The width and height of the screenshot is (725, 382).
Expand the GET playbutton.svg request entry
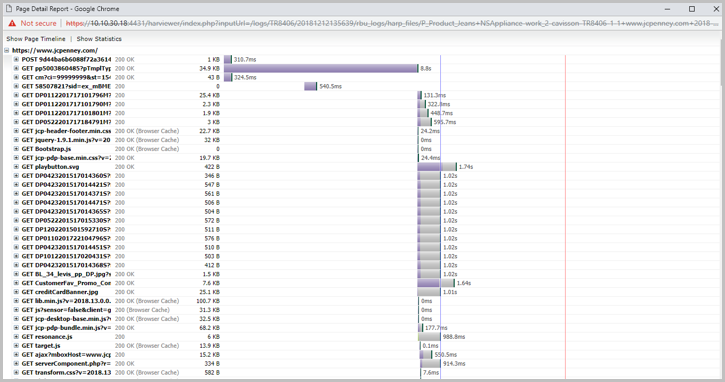[16, 166]
